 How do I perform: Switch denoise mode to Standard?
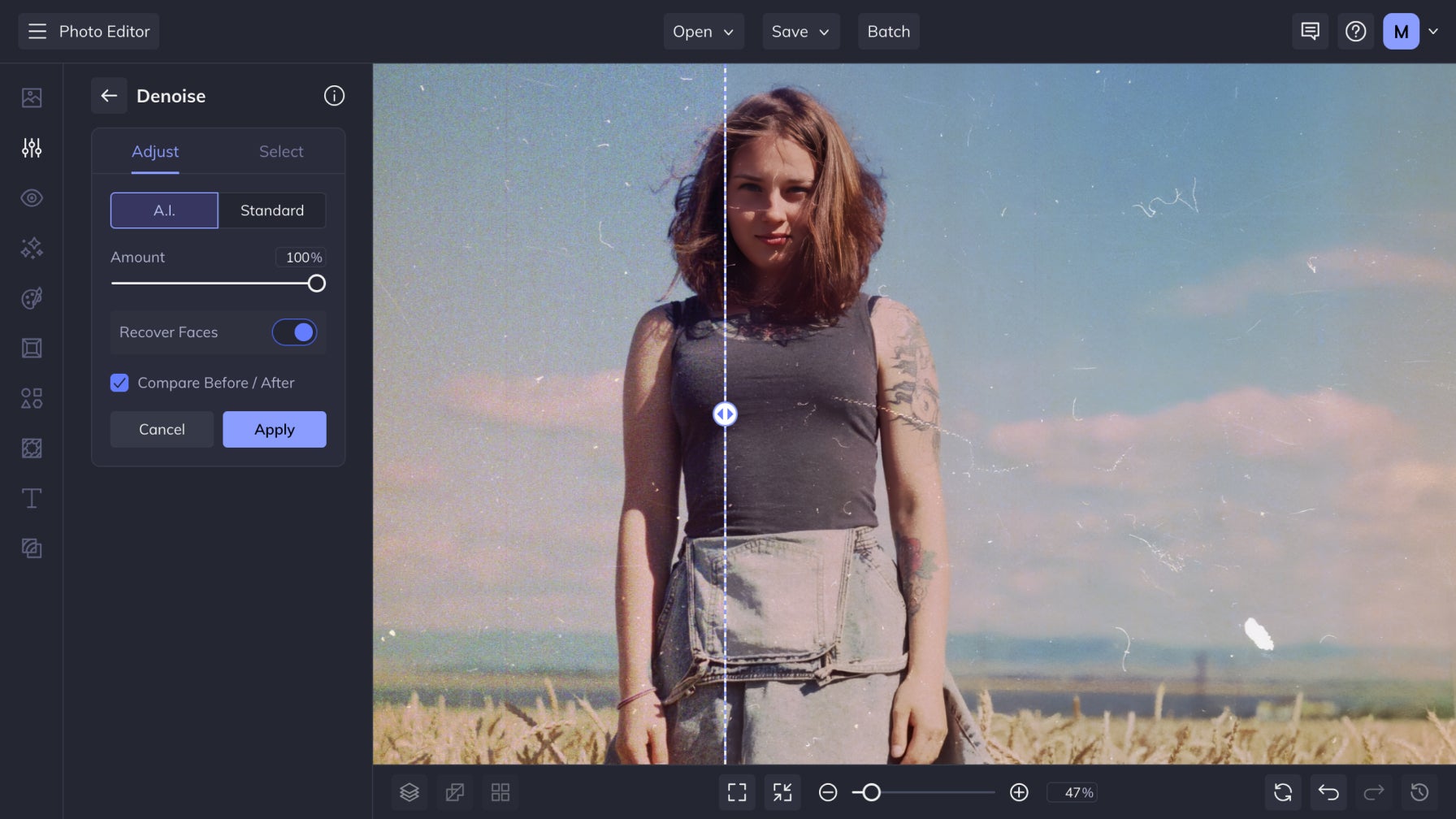coord(272,210)
